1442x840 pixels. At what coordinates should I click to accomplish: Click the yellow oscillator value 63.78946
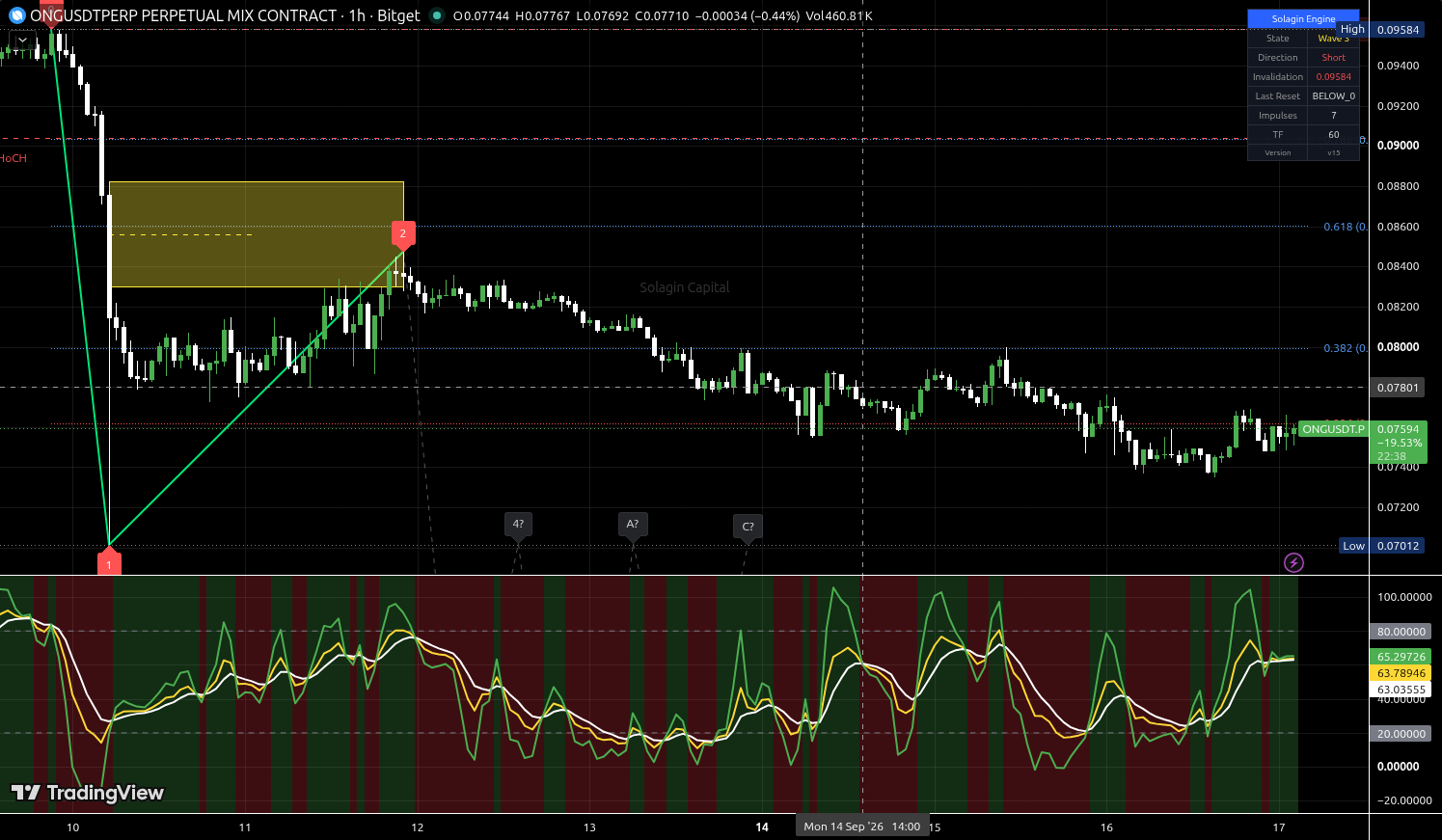point(1401,673)
